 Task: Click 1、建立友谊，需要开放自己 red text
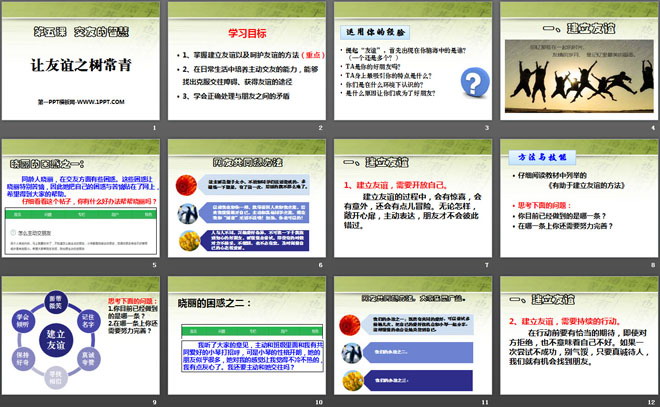click(396, 185)
